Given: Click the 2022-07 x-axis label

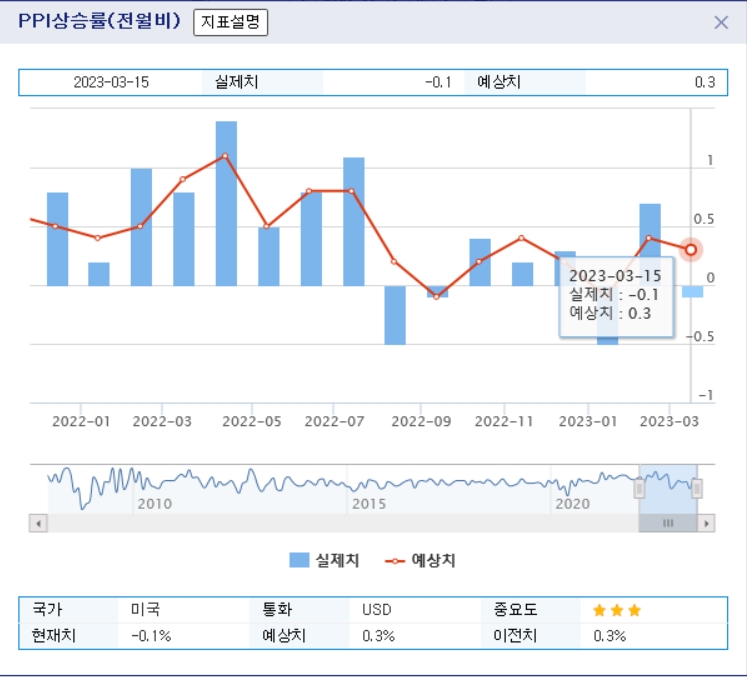Looking at the screenshot, I should click(x=334, y=421).
